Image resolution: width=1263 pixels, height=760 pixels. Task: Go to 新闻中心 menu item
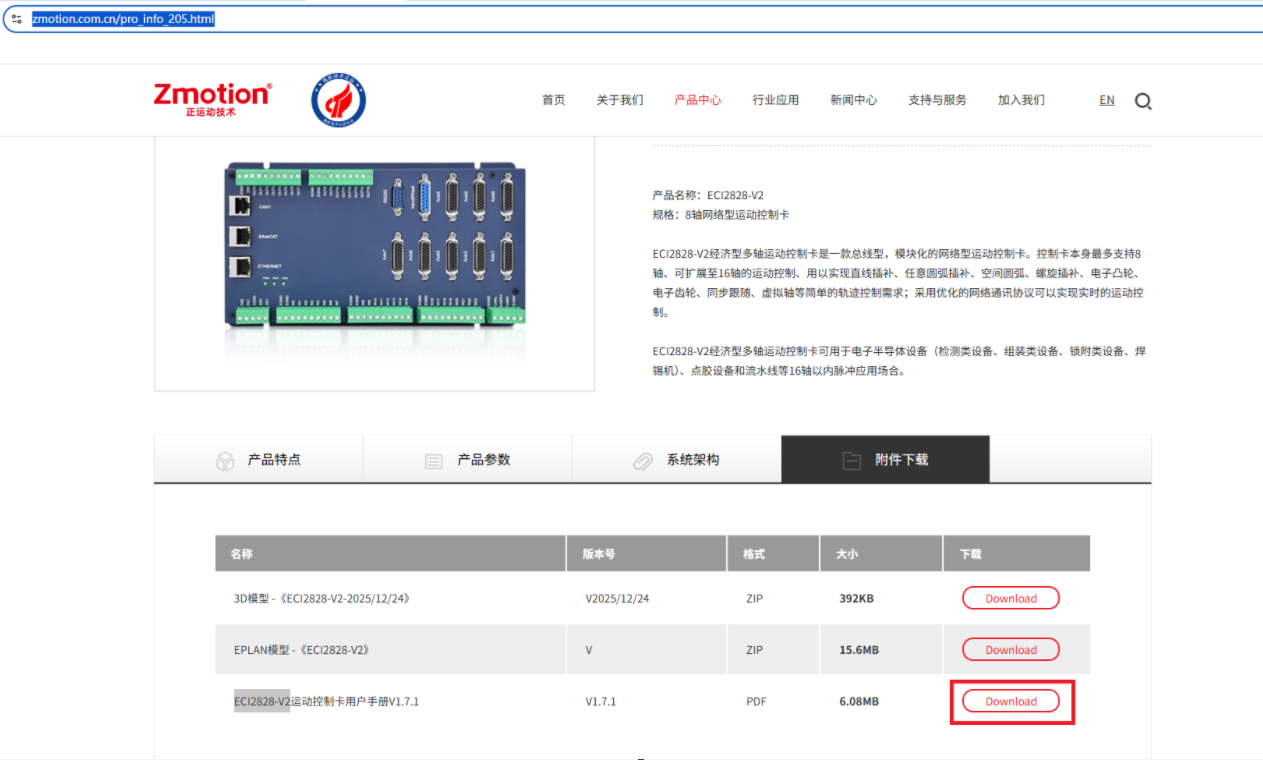click(x=854, y=100)
